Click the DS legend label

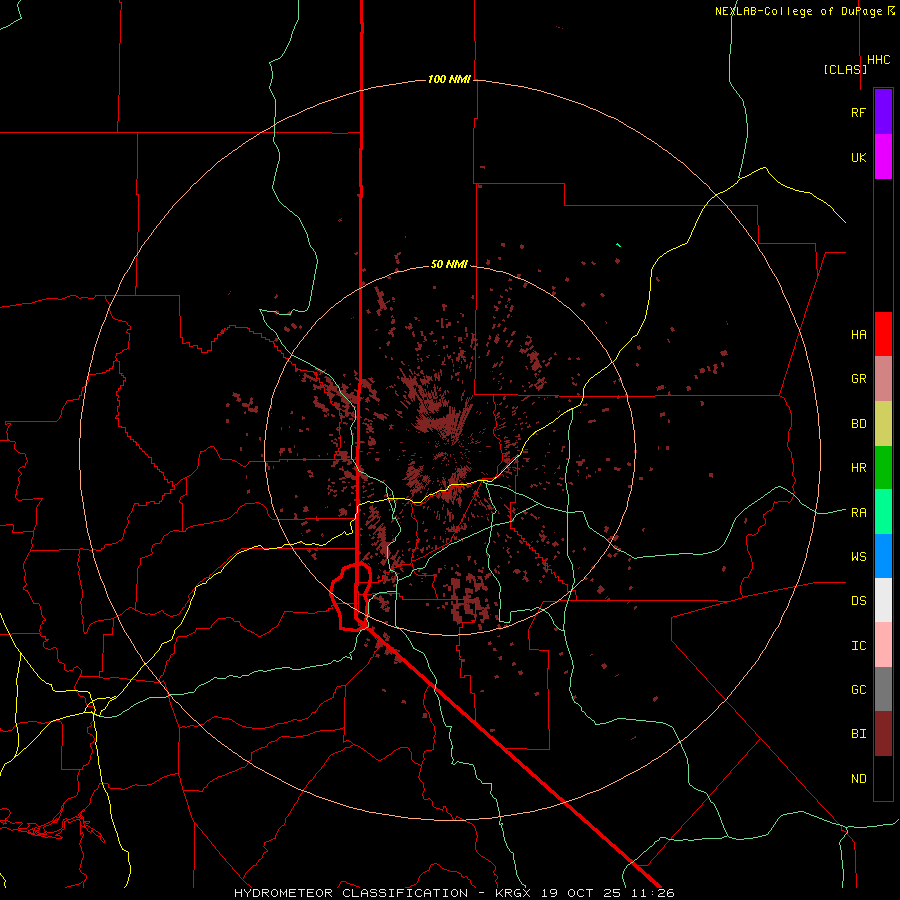858,600
